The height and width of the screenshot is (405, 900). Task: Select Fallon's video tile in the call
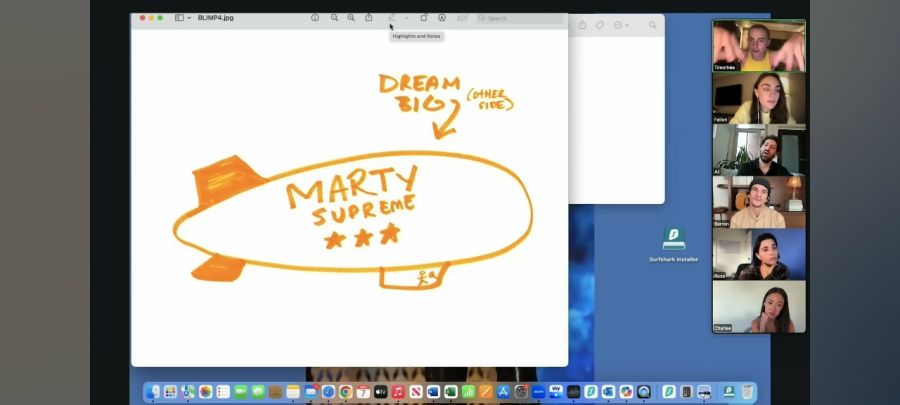tap(759, 98)
